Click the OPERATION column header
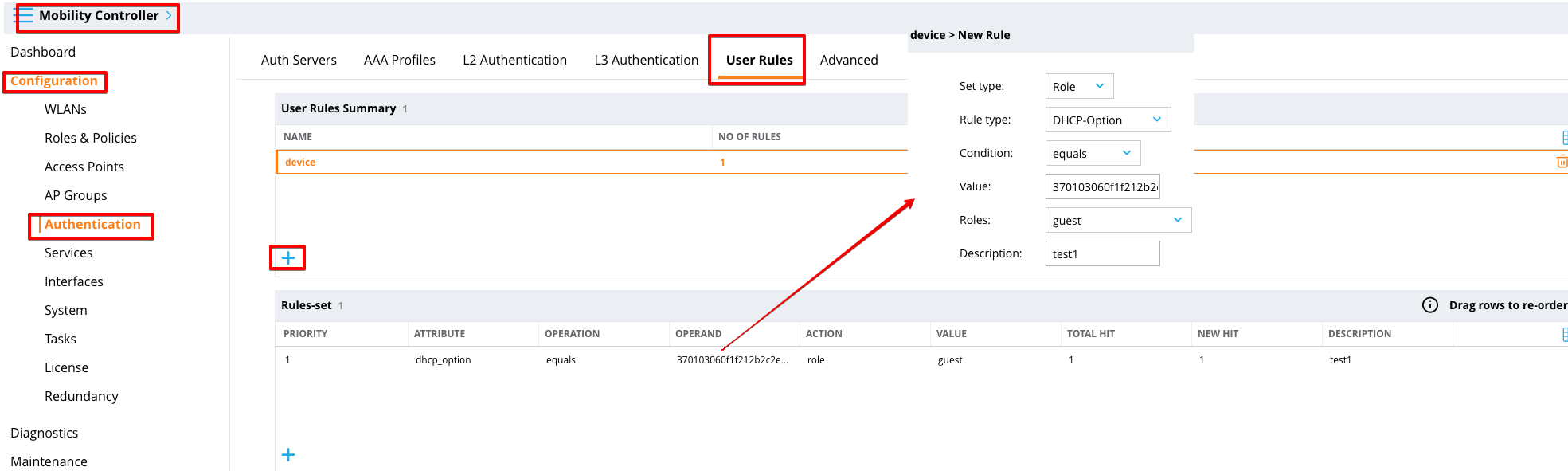 point(573,334)
